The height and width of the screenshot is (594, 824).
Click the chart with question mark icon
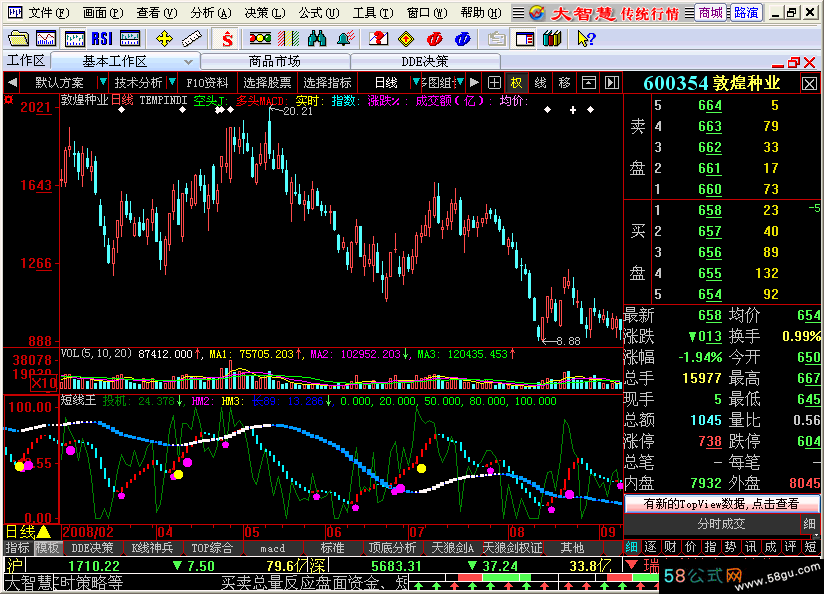click(x=378, y=38)
